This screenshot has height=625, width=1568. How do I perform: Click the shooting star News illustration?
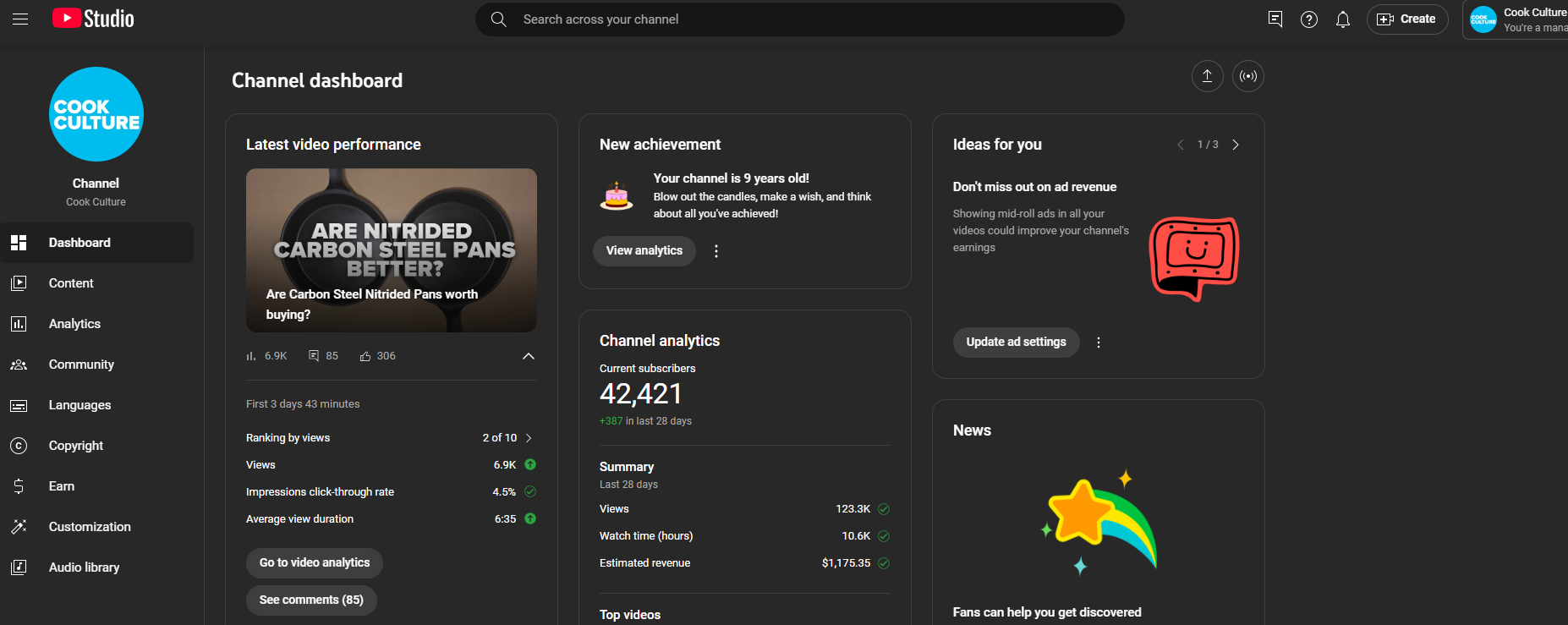pos(1099,522)
